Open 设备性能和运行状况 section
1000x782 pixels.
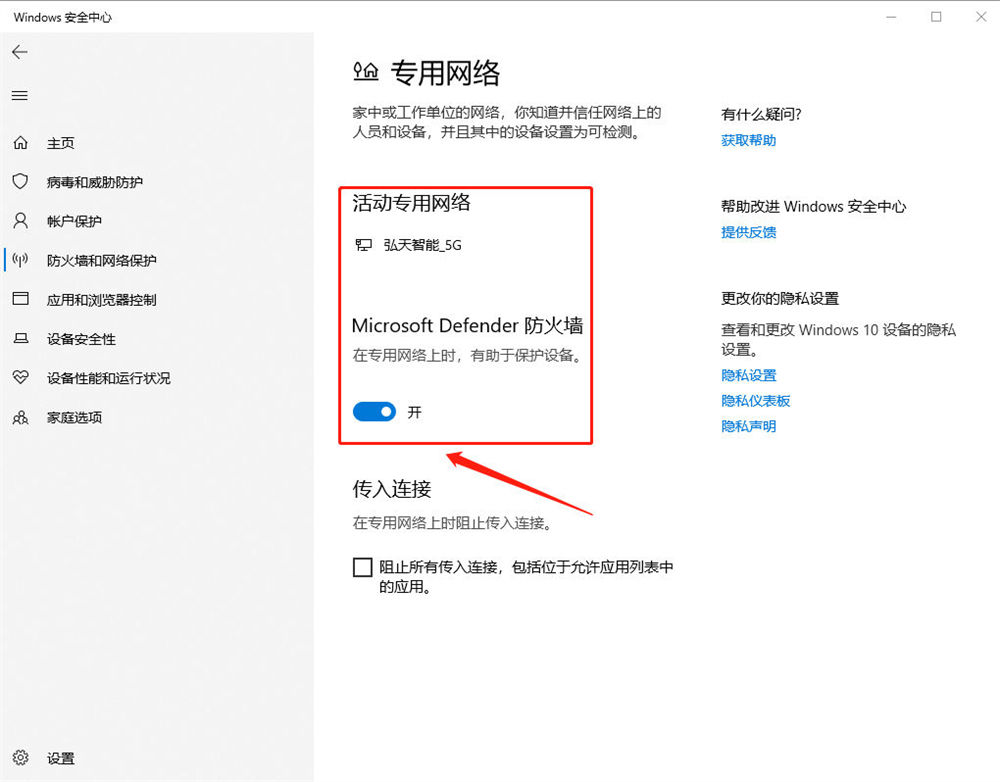pos(108,378)
